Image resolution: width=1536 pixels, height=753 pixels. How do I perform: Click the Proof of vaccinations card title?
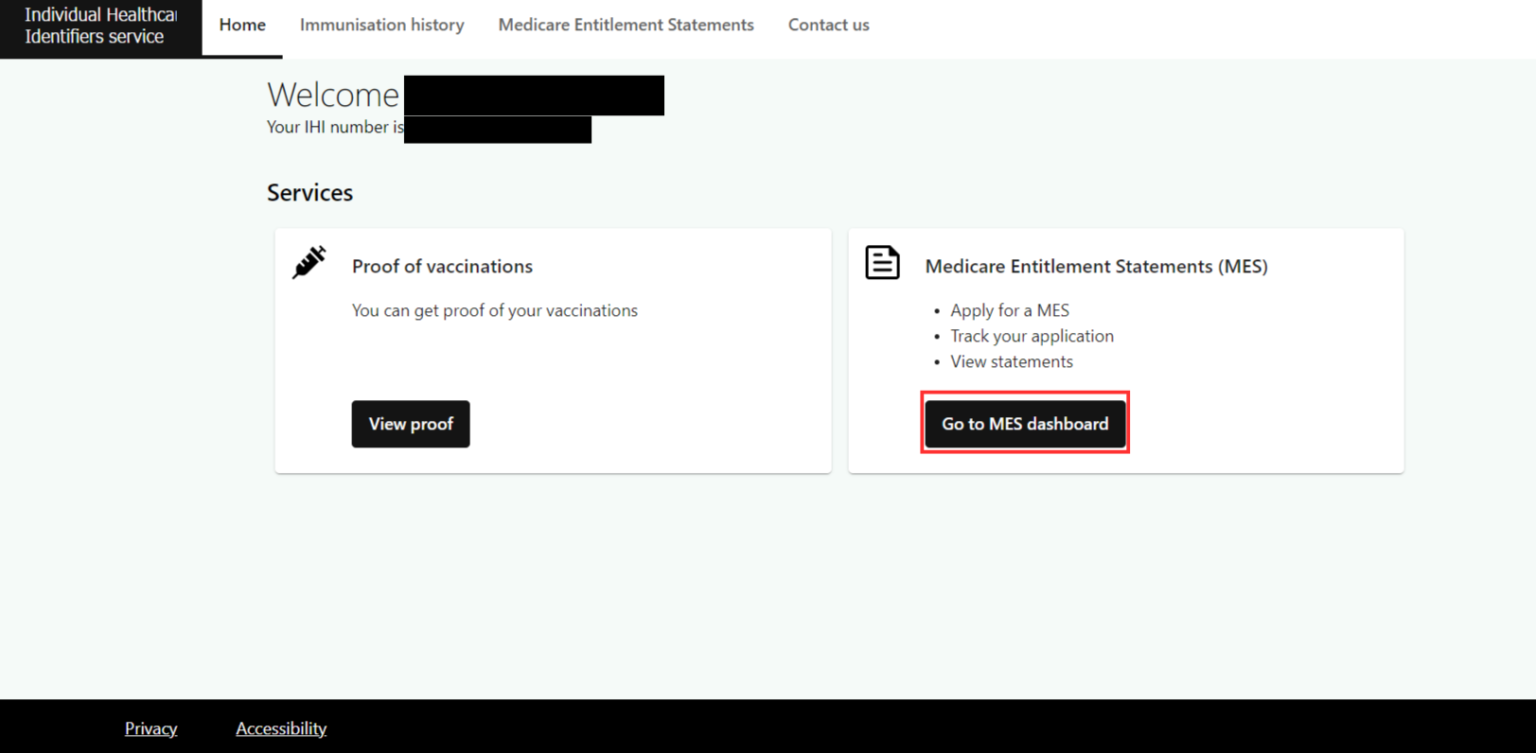pos(442,266)
